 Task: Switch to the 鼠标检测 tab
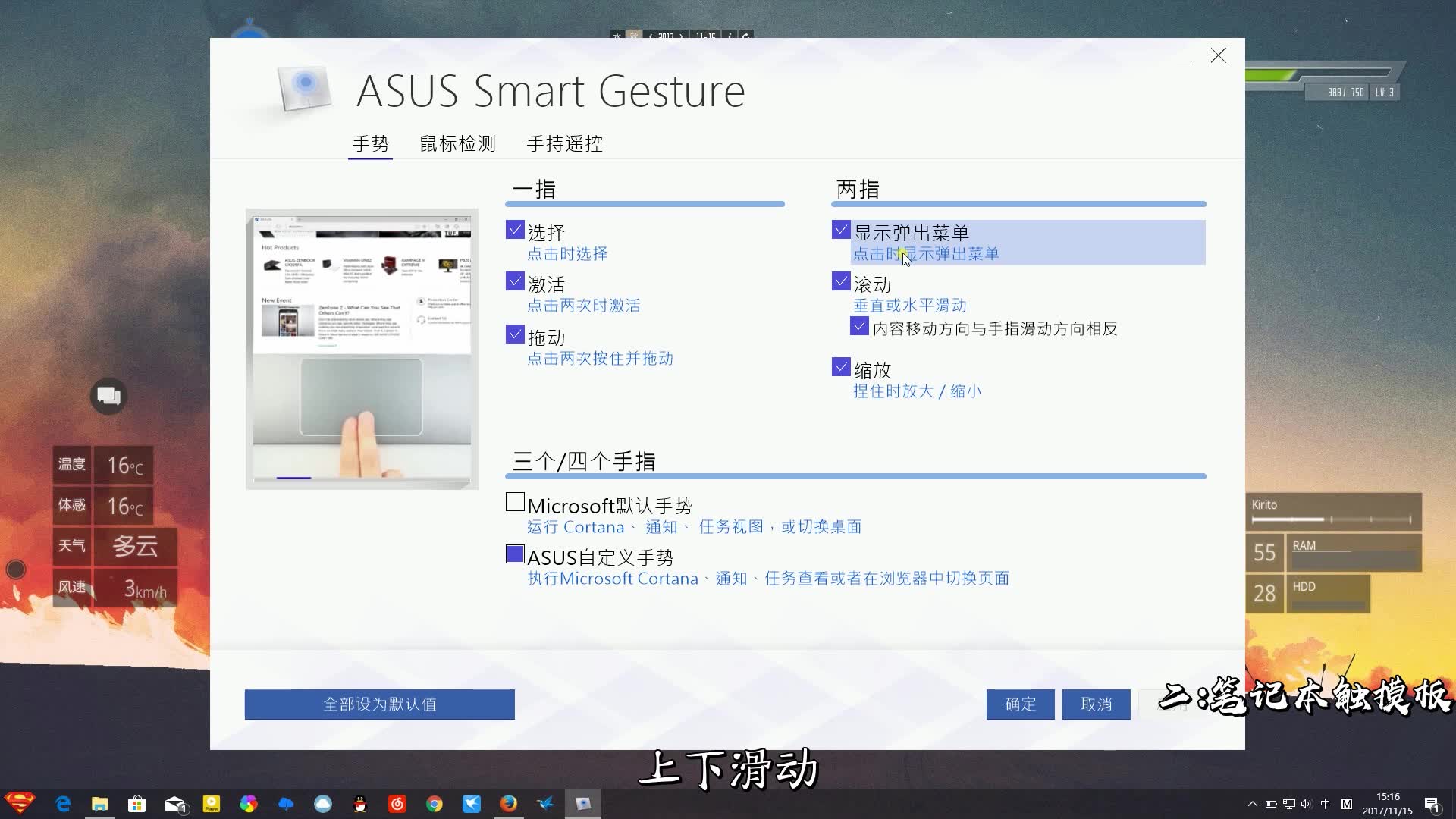point(457,143)
